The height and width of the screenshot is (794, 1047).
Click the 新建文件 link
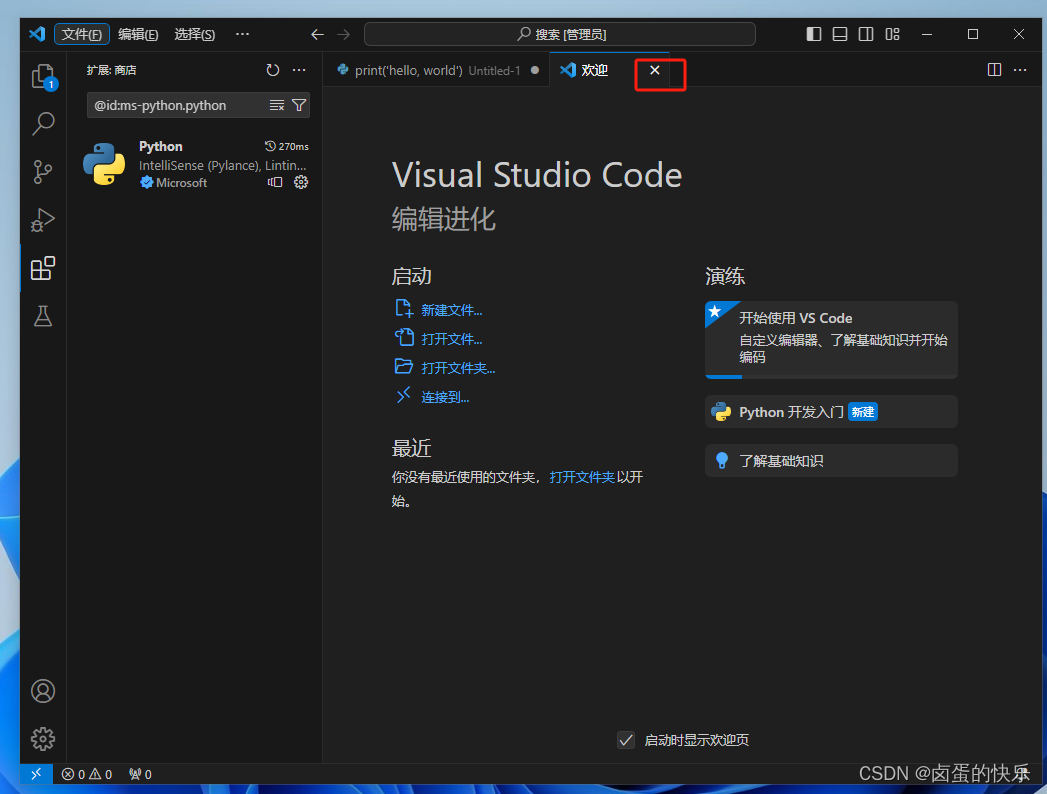point(451,309)
